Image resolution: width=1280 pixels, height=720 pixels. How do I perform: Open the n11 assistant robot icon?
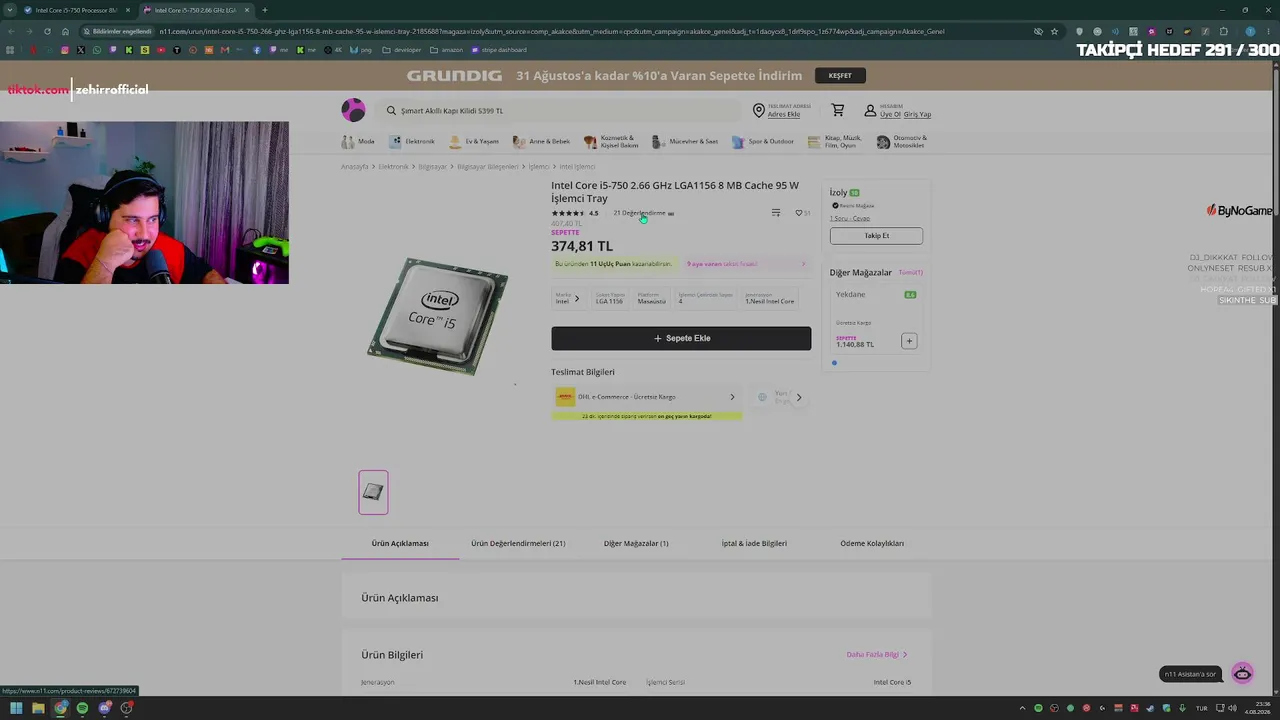pyautogui.click(x=1242, y=673)
